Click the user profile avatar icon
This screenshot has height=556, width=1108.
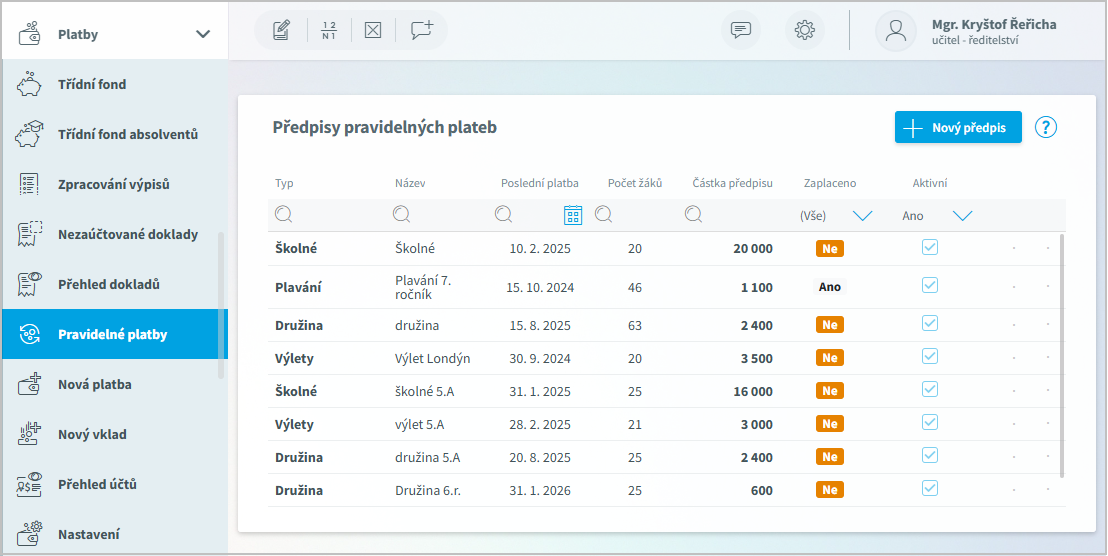(895, 30)
